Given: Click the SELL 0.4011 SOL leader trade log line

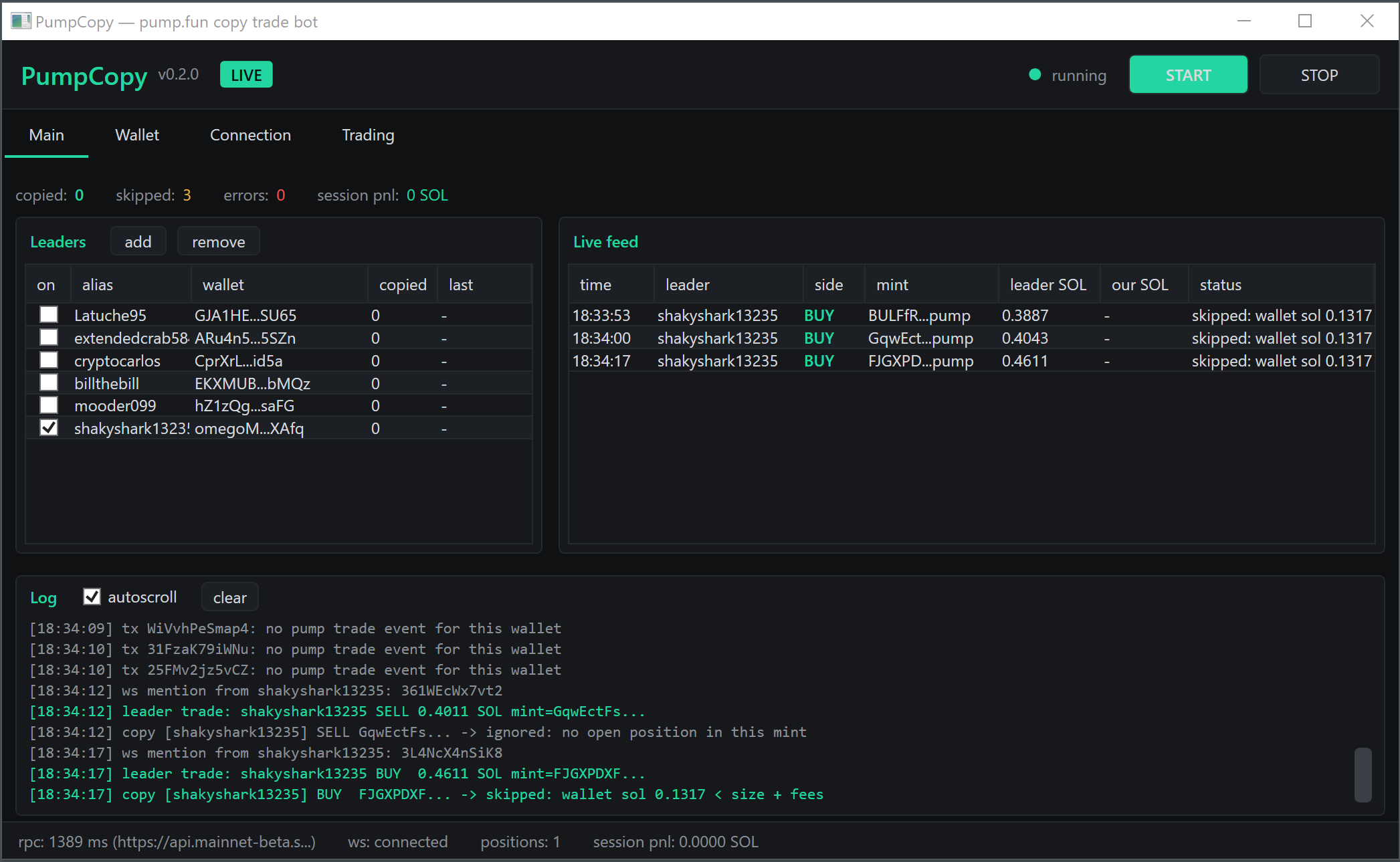Looking at the screenshot, I should [x=338, y=711].
